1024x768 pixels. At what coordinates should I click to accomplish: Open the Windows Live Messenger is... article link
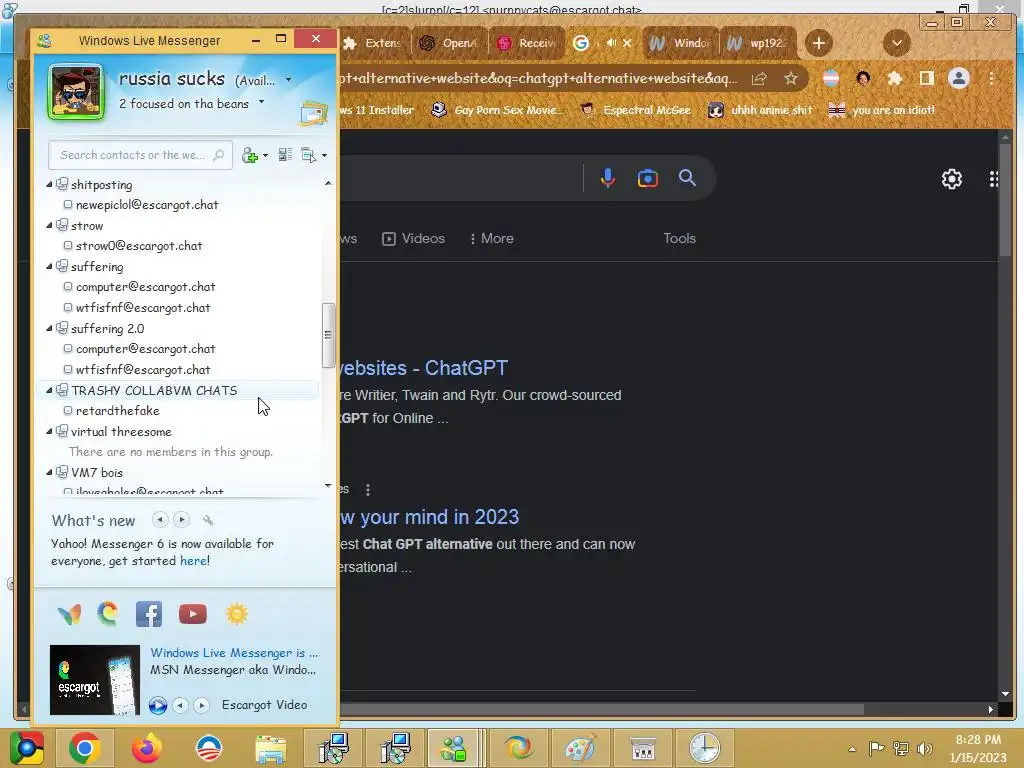coord(234,653)
